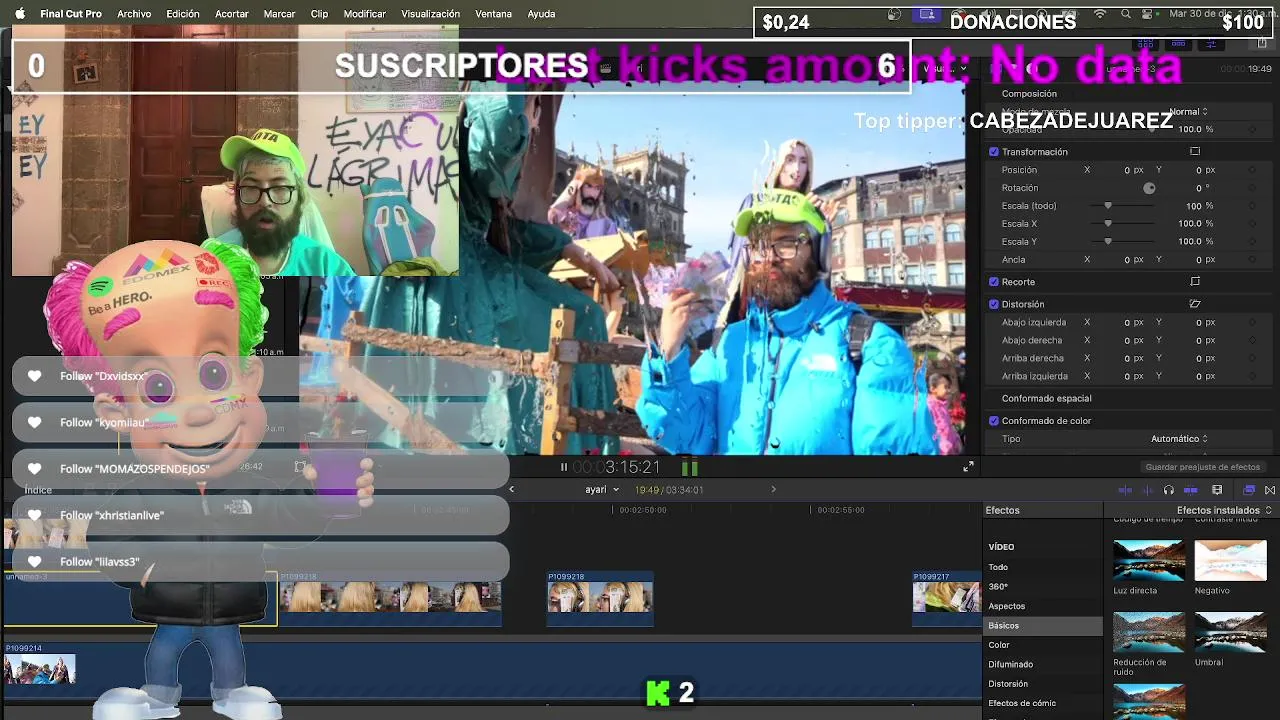The image size is (1280, 720).
Task: Open the Edición menu
Action: coord(183,14)
